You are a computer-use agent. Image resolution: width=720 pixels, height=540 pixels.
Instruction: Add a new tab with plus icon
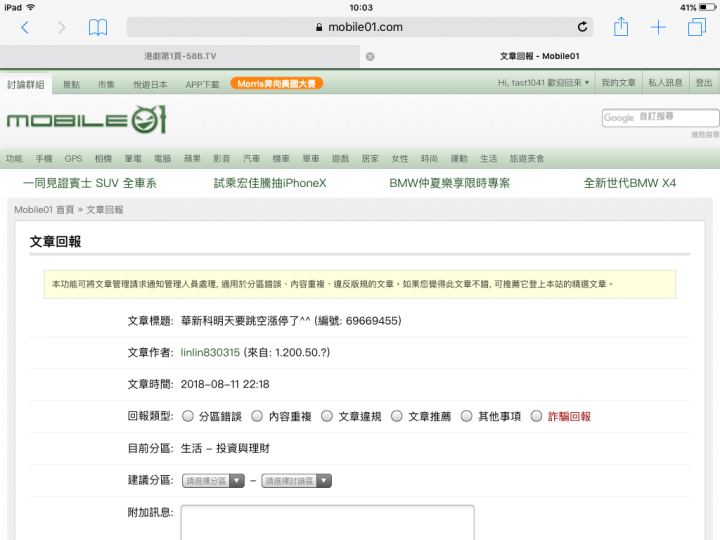click(658, 27)
